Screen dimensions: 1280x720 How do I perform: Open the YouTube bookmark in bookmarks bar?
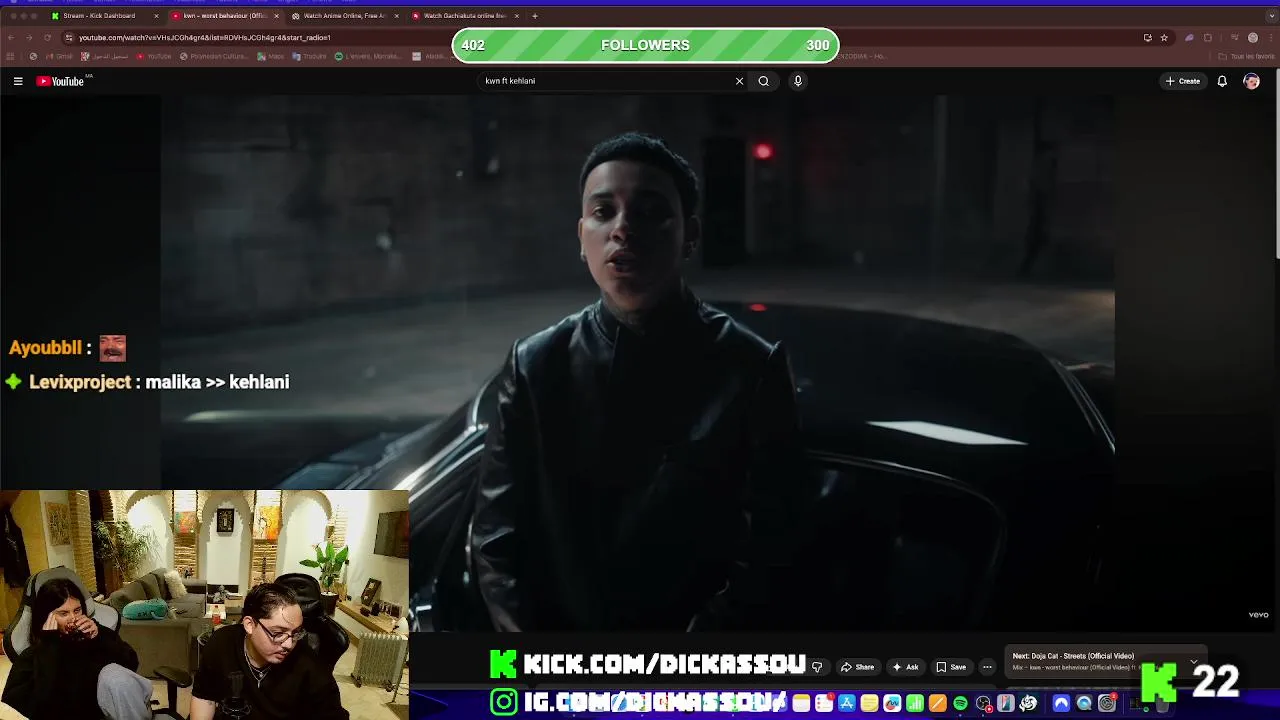pos(154,56)
